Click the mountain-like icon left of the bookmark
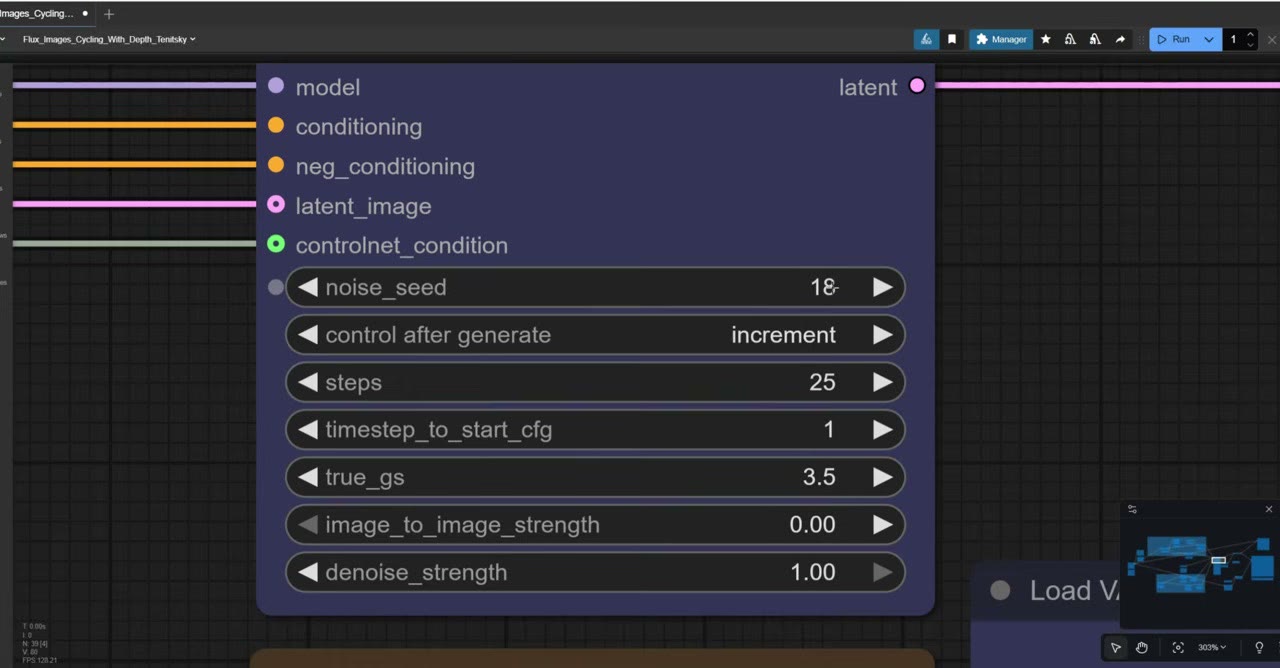This screenshot has width=1280, height=668. [x=926, y=39]
